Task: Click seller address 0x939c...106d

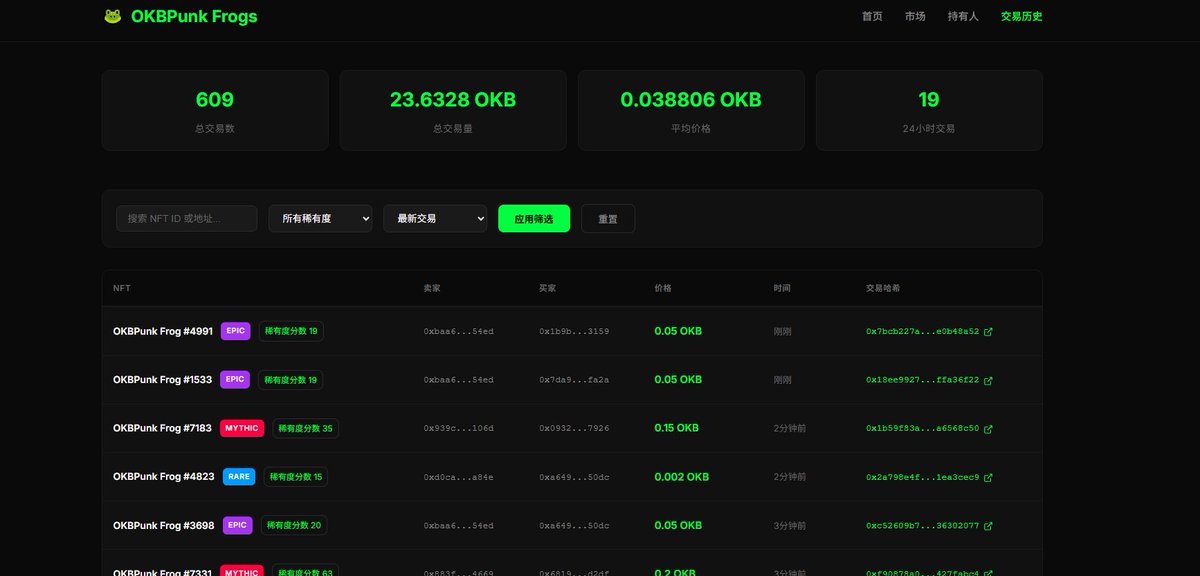Action: pos(458,428)
